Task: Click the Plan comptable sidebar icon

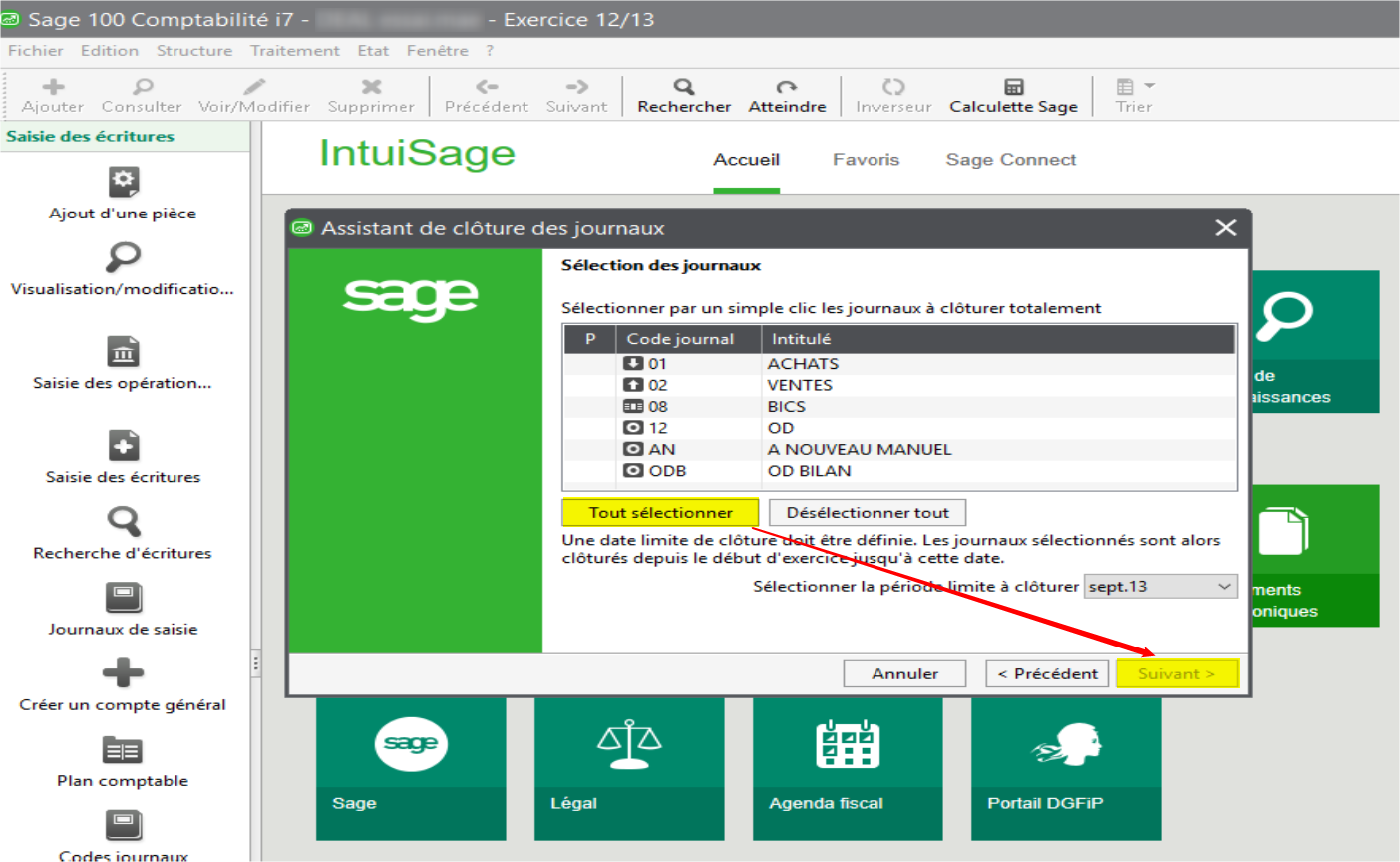Action: click(123, 750)
